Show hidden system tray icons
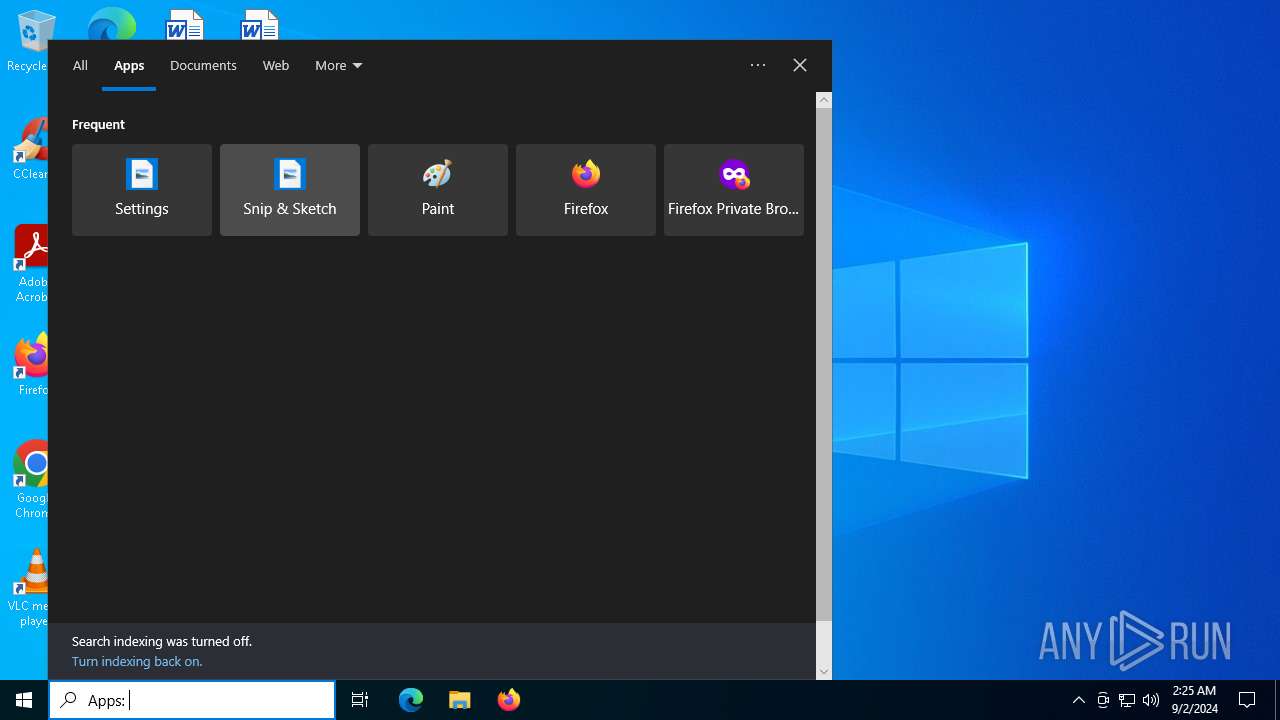Viewport: 1280px width, 720px height. click(x=1079, y=700)
